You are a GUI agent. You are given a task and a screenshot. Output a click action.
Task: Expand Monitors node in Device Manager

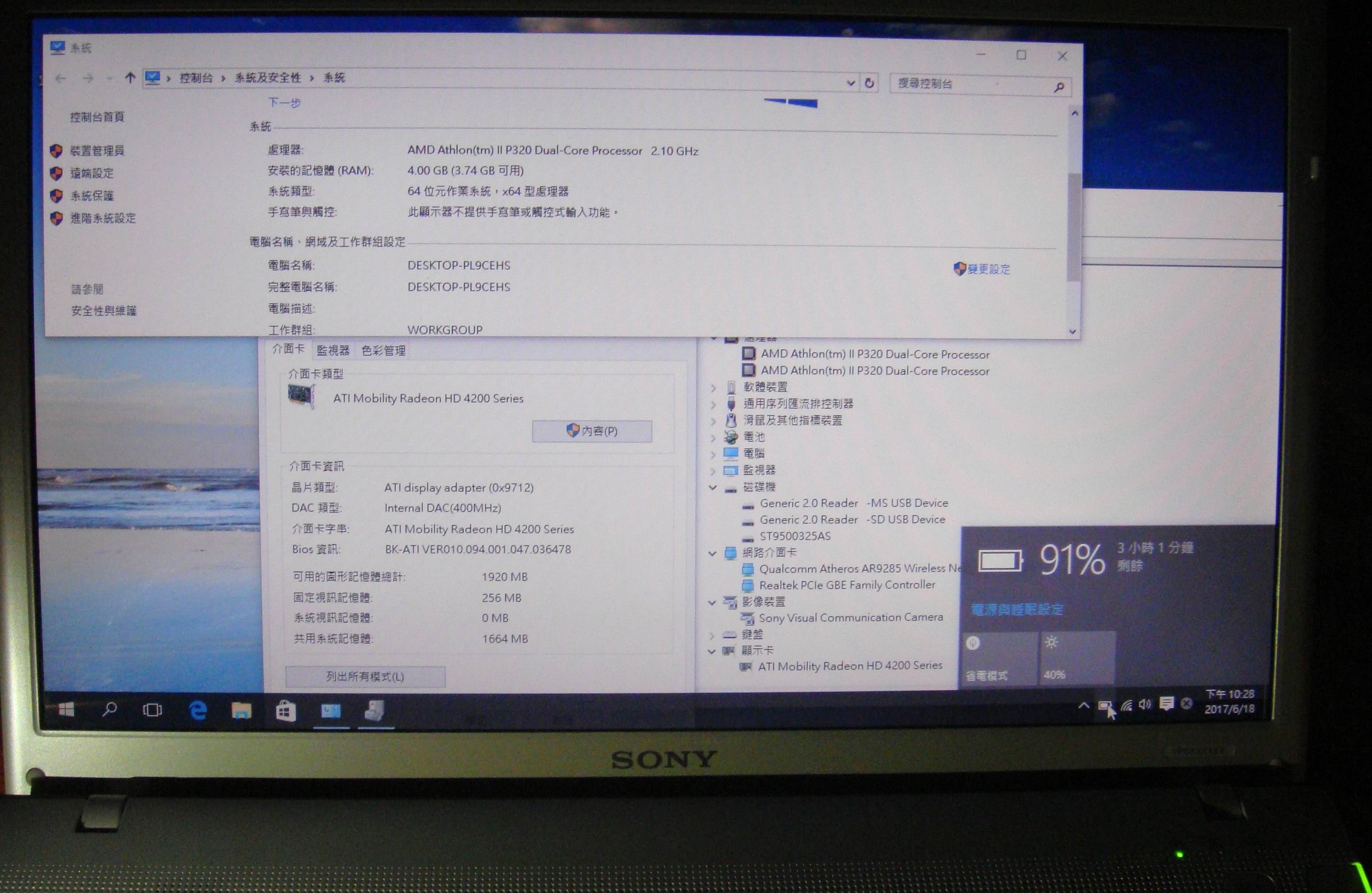point(714,471)
